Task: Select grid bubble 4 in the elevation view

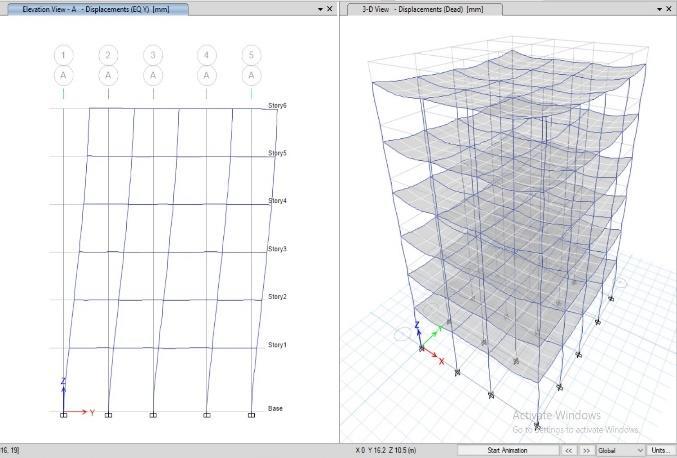Action: point(206,55)
